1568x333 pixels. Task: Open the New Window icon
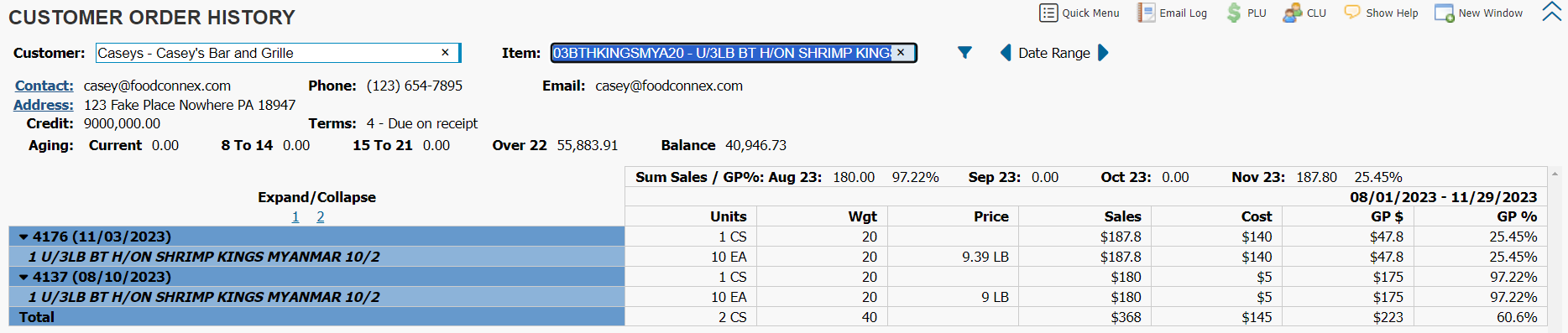coord(1444,13)
